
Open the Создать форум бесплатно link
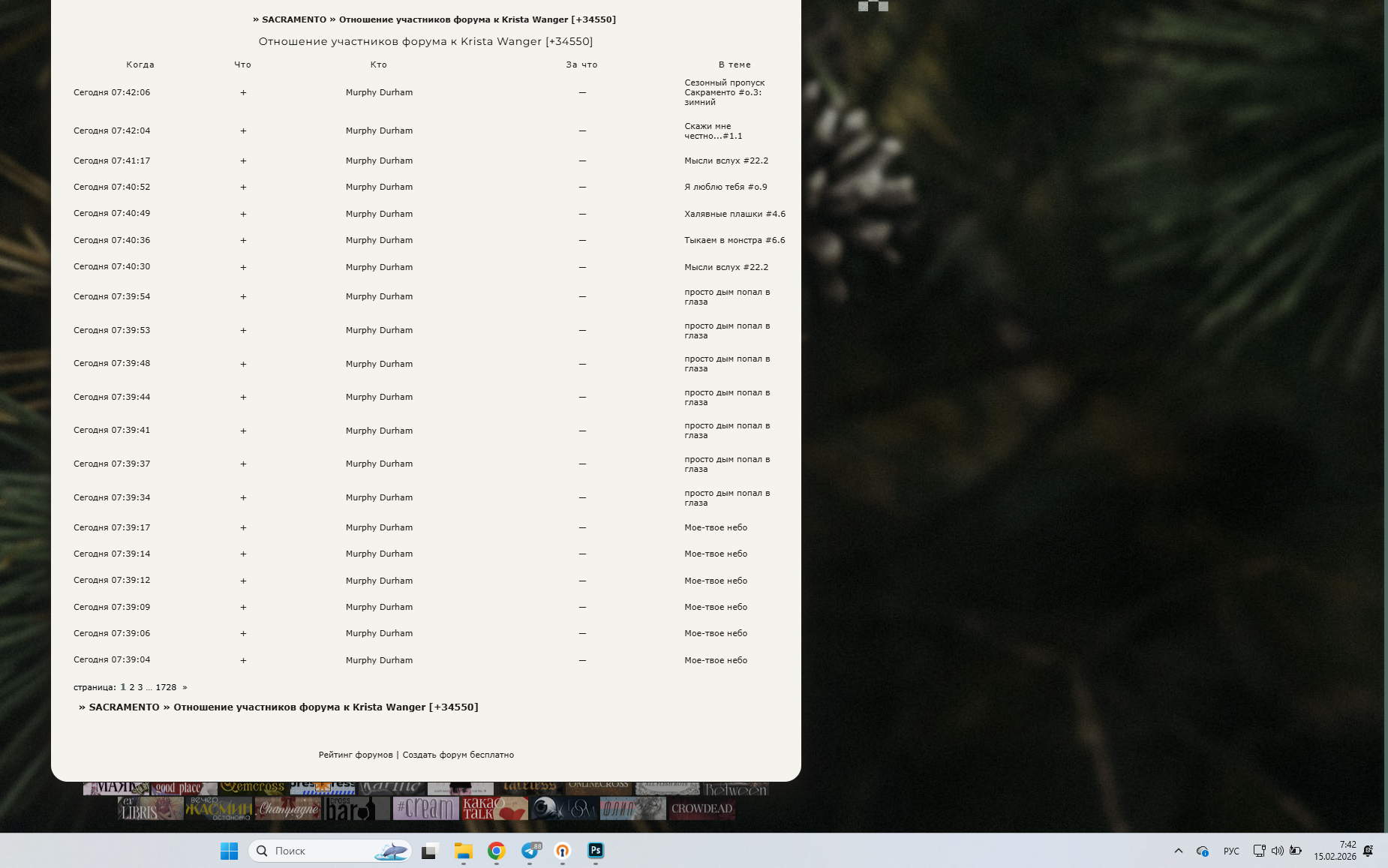point(458,755)
